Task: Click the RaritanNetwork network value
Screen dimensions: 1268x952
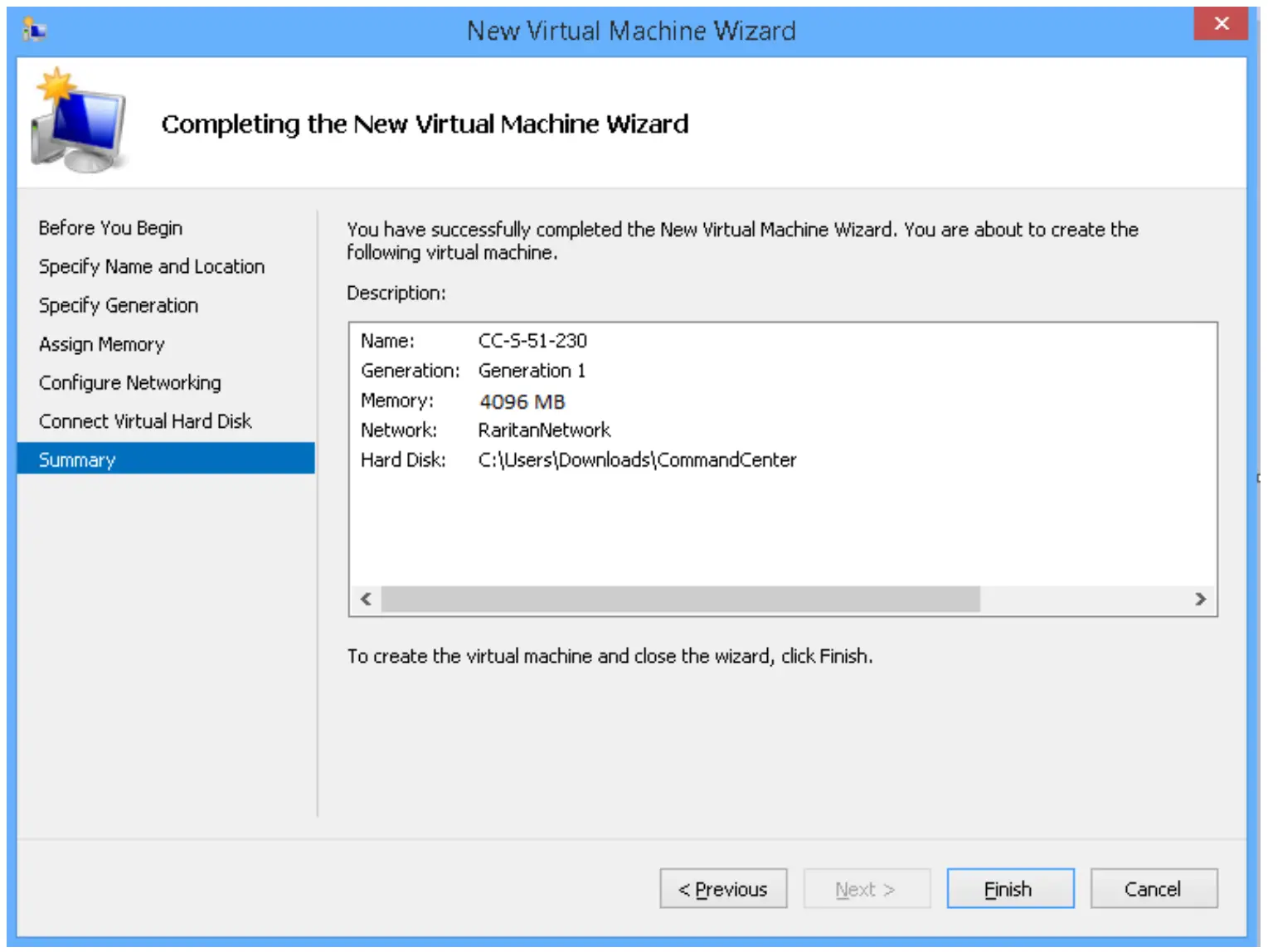Action: click(544, 430)
